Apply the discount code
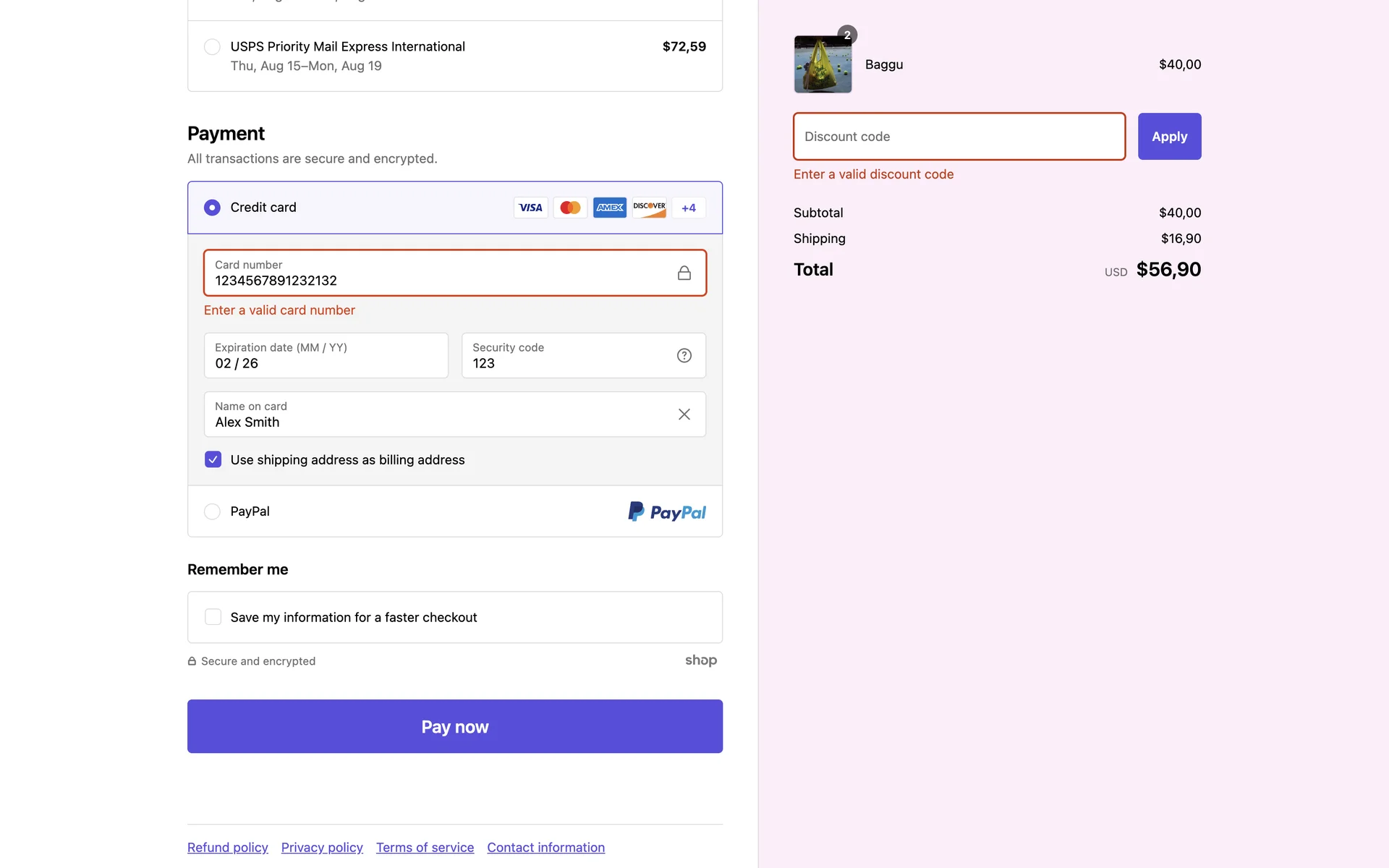The width and height of the screenshot is (1389, 868). [1169, 137]
